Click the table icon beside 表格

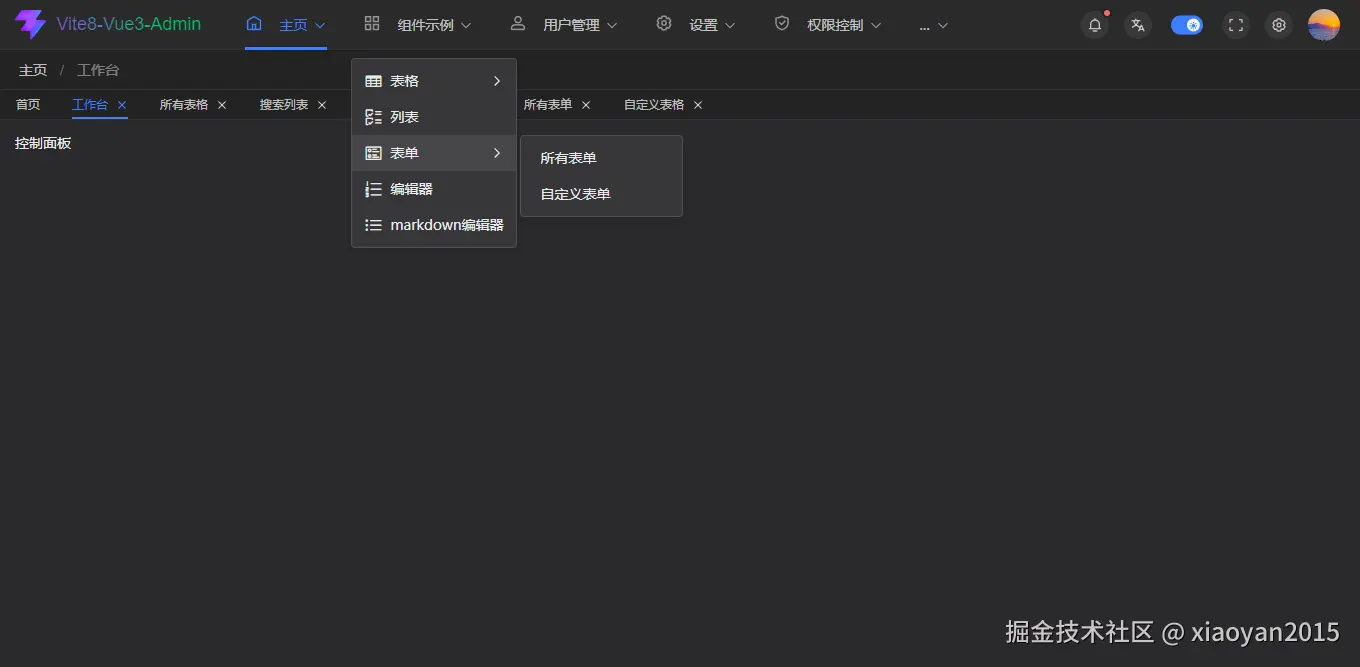pos(374,81)
